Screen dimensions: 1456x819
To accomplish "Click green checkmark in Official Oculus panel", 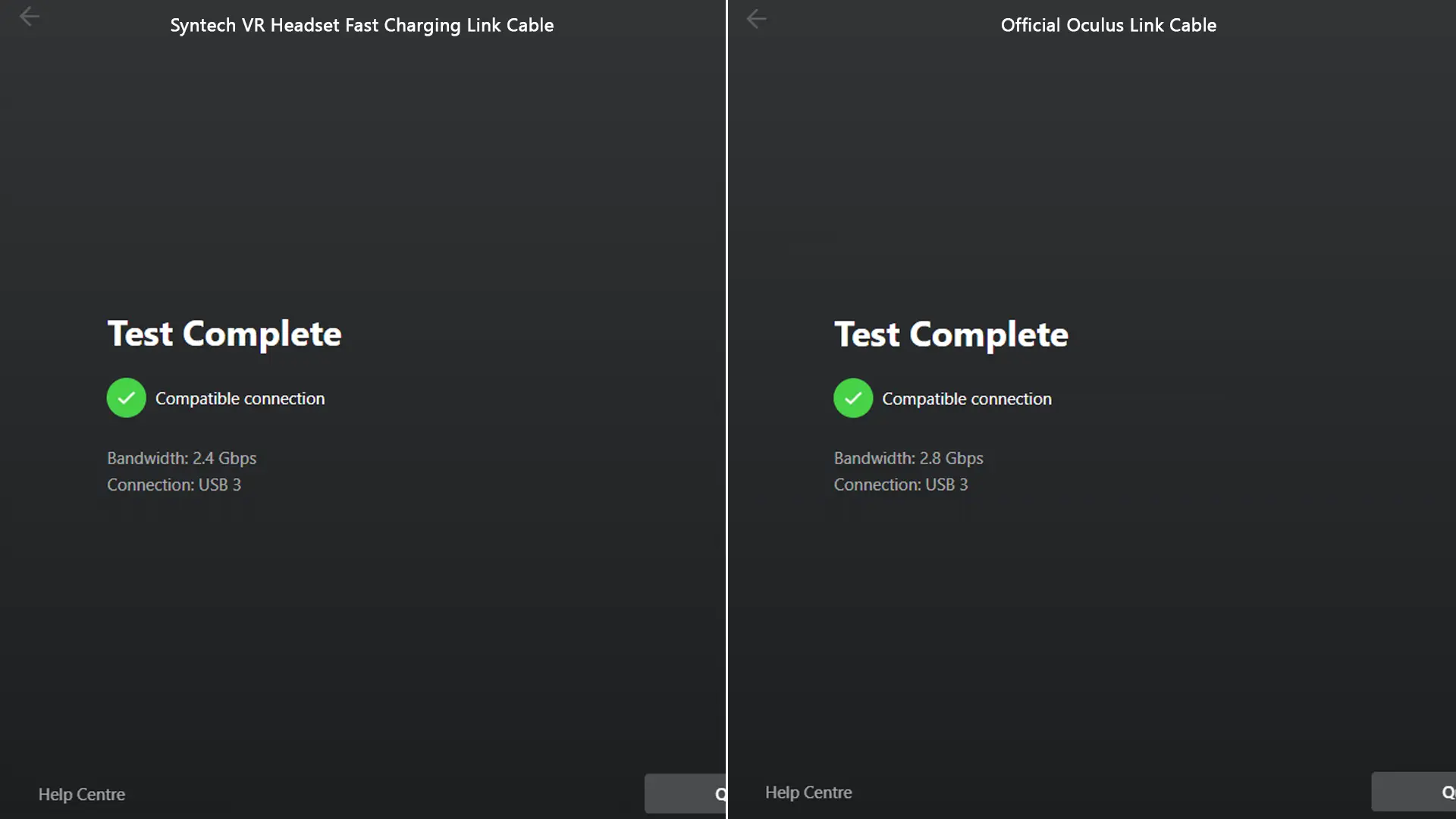I will point(853,398).
